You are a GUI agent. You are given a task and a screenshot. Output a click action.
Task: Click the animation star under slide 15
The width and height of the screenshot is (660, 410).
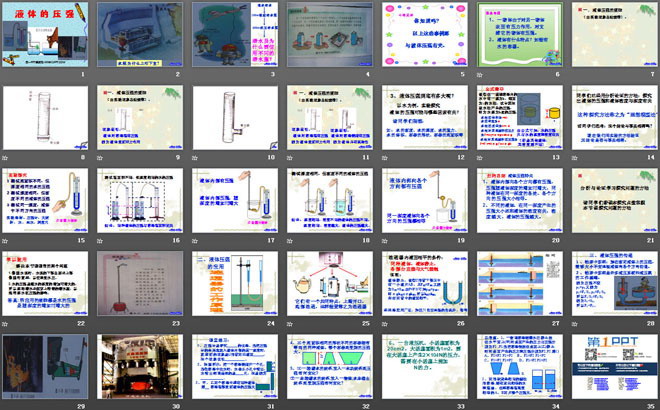6,241
